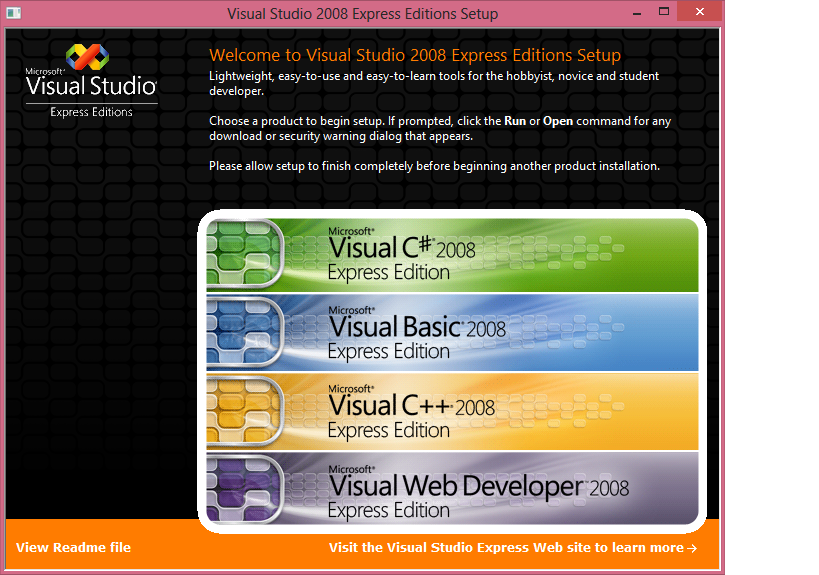The height and width of the screenshot is (575, 819).
Task: Open the setup window system menu icon
Action: 14,13
